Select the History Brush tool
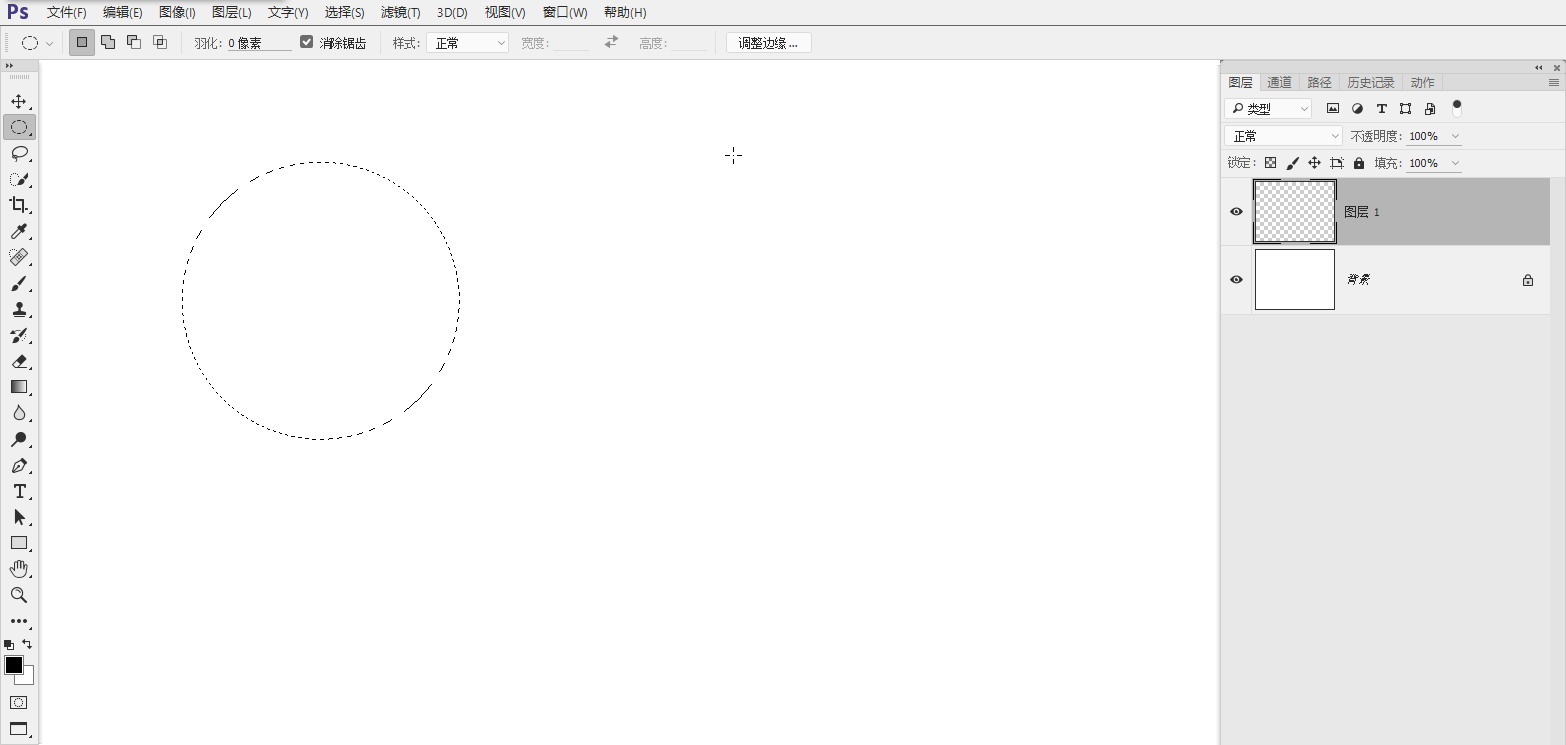The image size is (1566, 745). coord(19,336)
